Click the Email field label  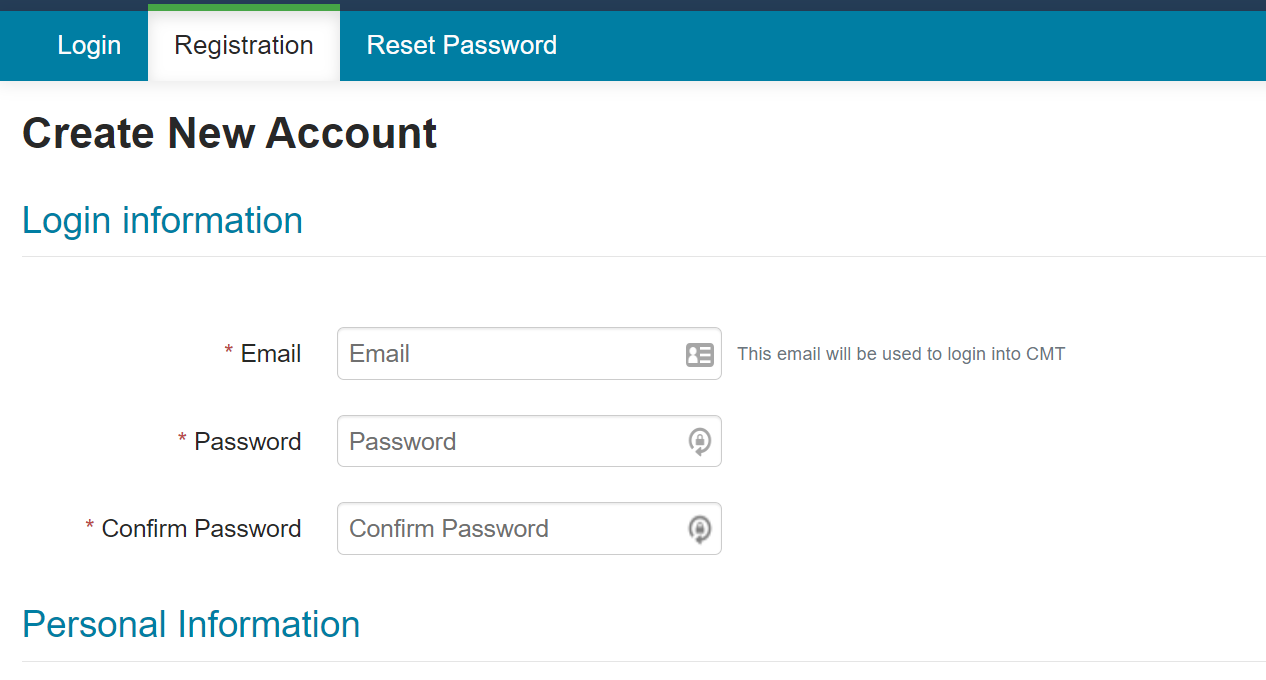click(x=271, y=354)
